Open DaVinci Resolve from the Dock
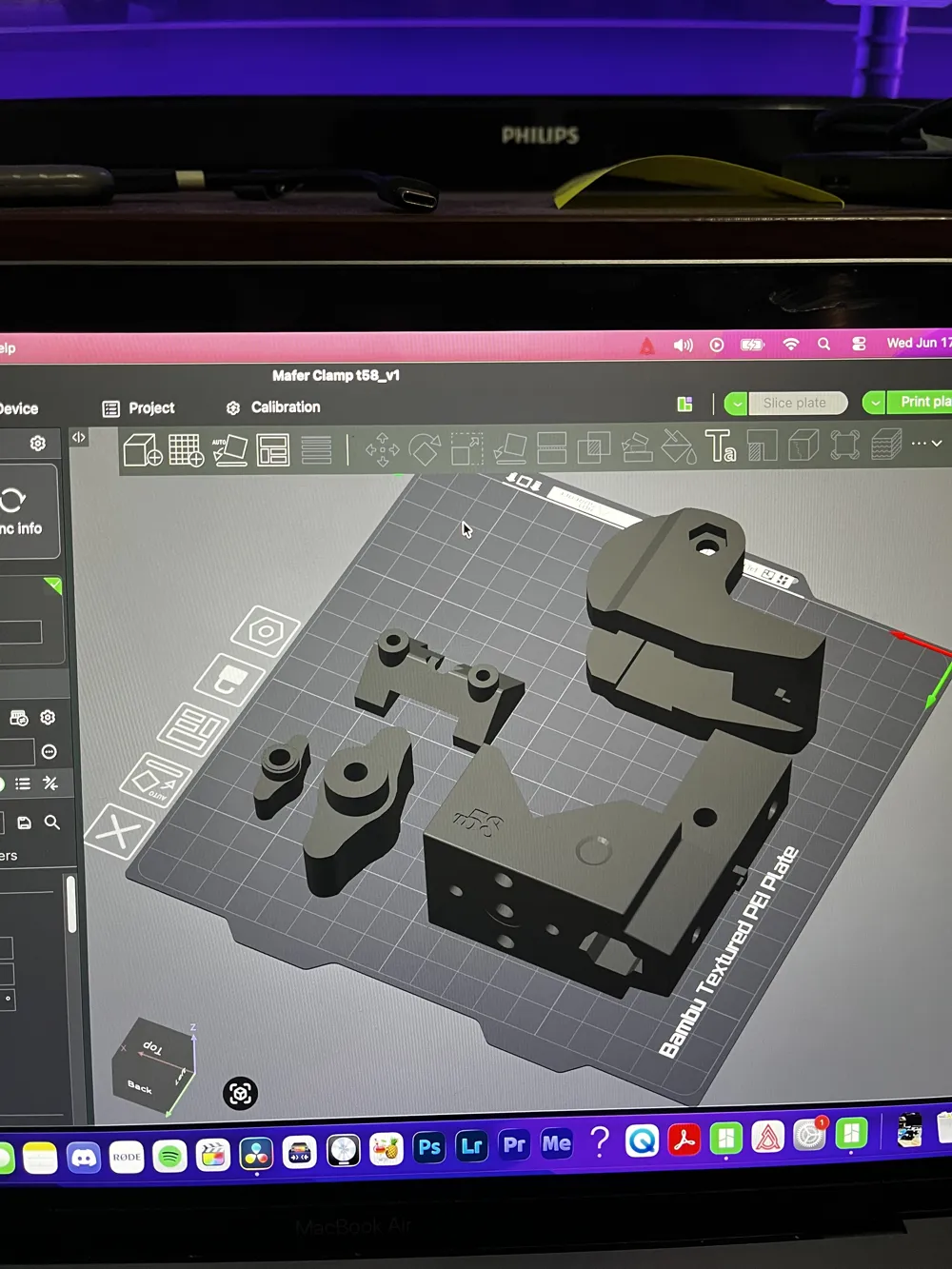This screenshot has height=1269, width=952. coord(256,1153)
